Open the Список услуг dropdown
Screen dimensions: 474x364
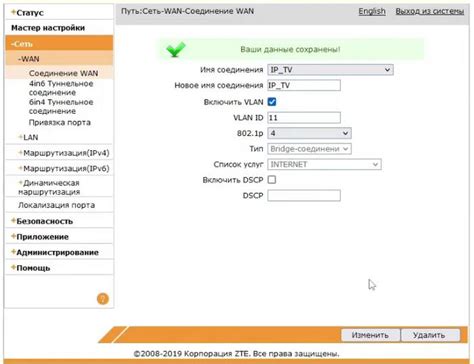(324, 164)
